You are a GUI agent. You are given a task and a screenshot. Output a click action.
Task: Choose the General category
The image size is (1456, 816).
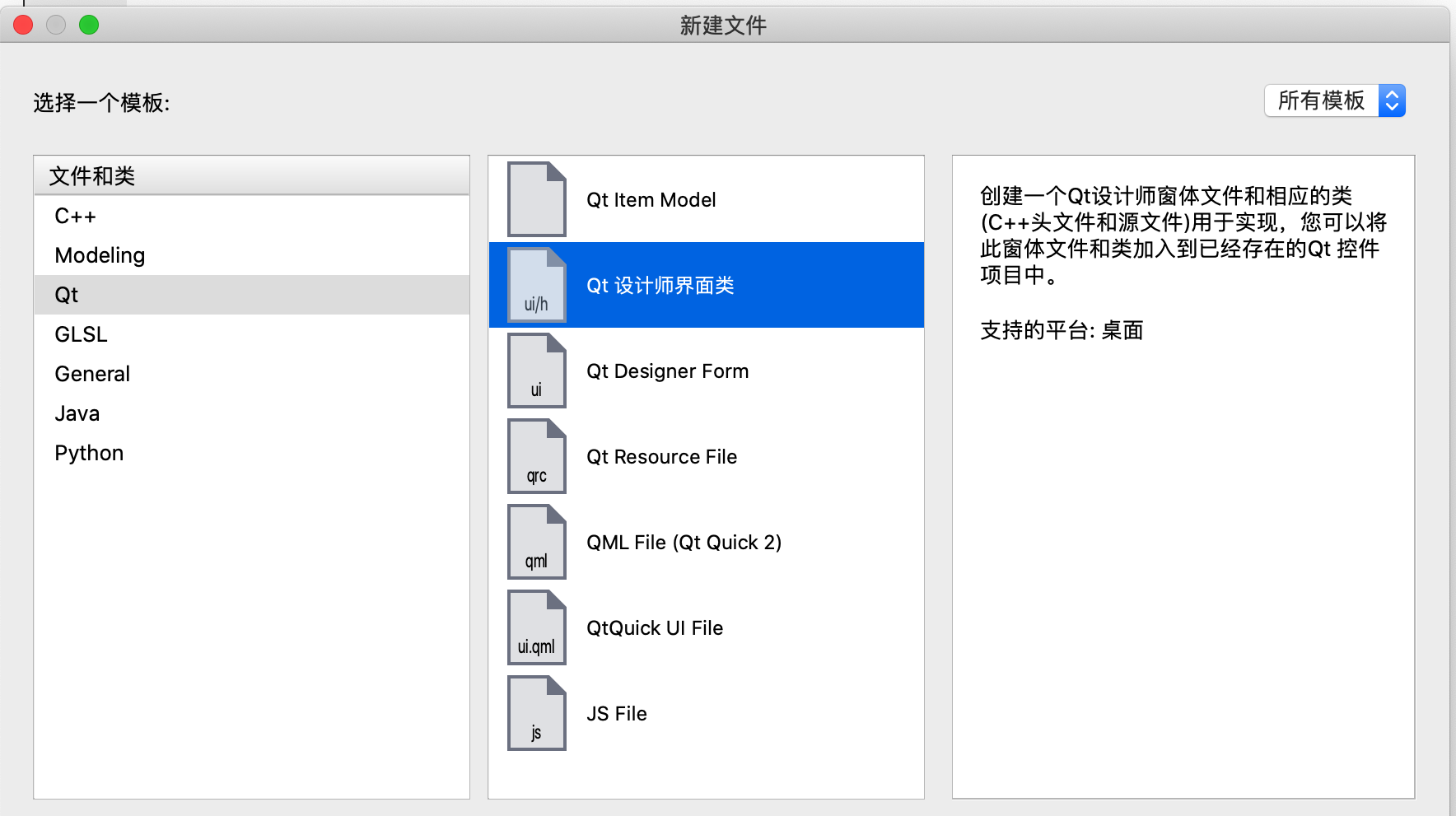pos(252,374)
